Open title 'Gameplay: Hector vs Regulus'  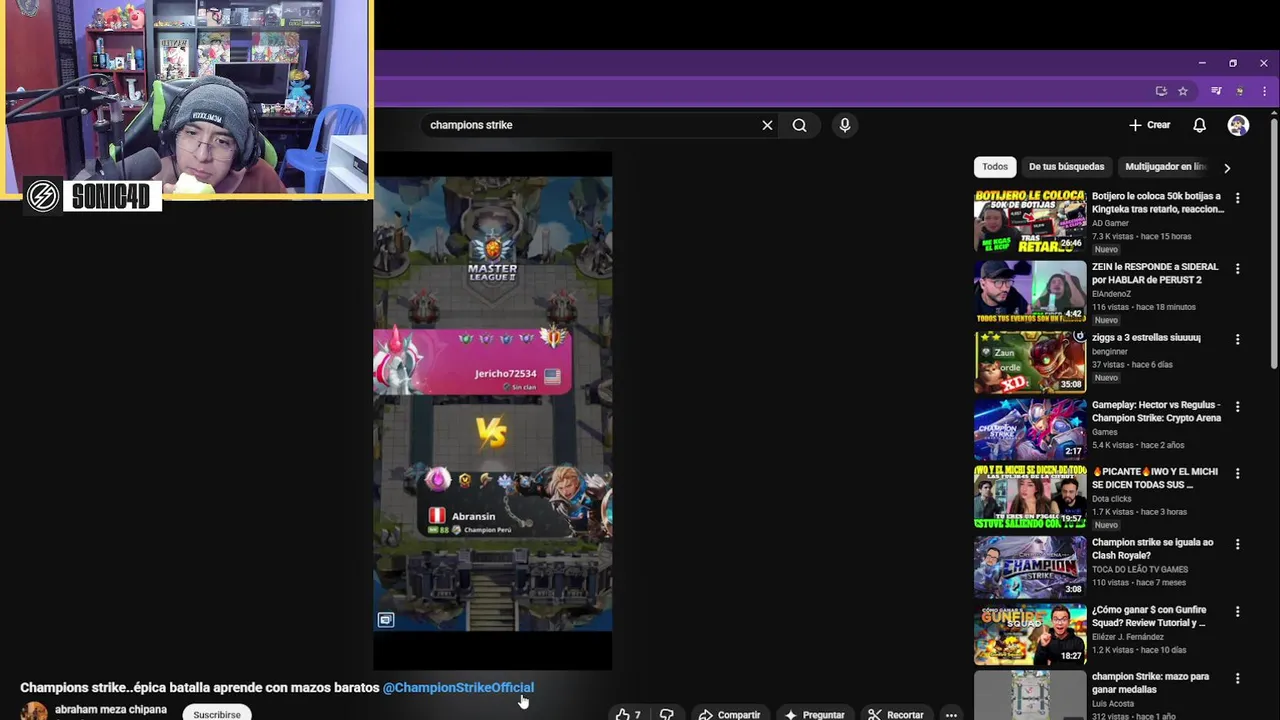1156,411
